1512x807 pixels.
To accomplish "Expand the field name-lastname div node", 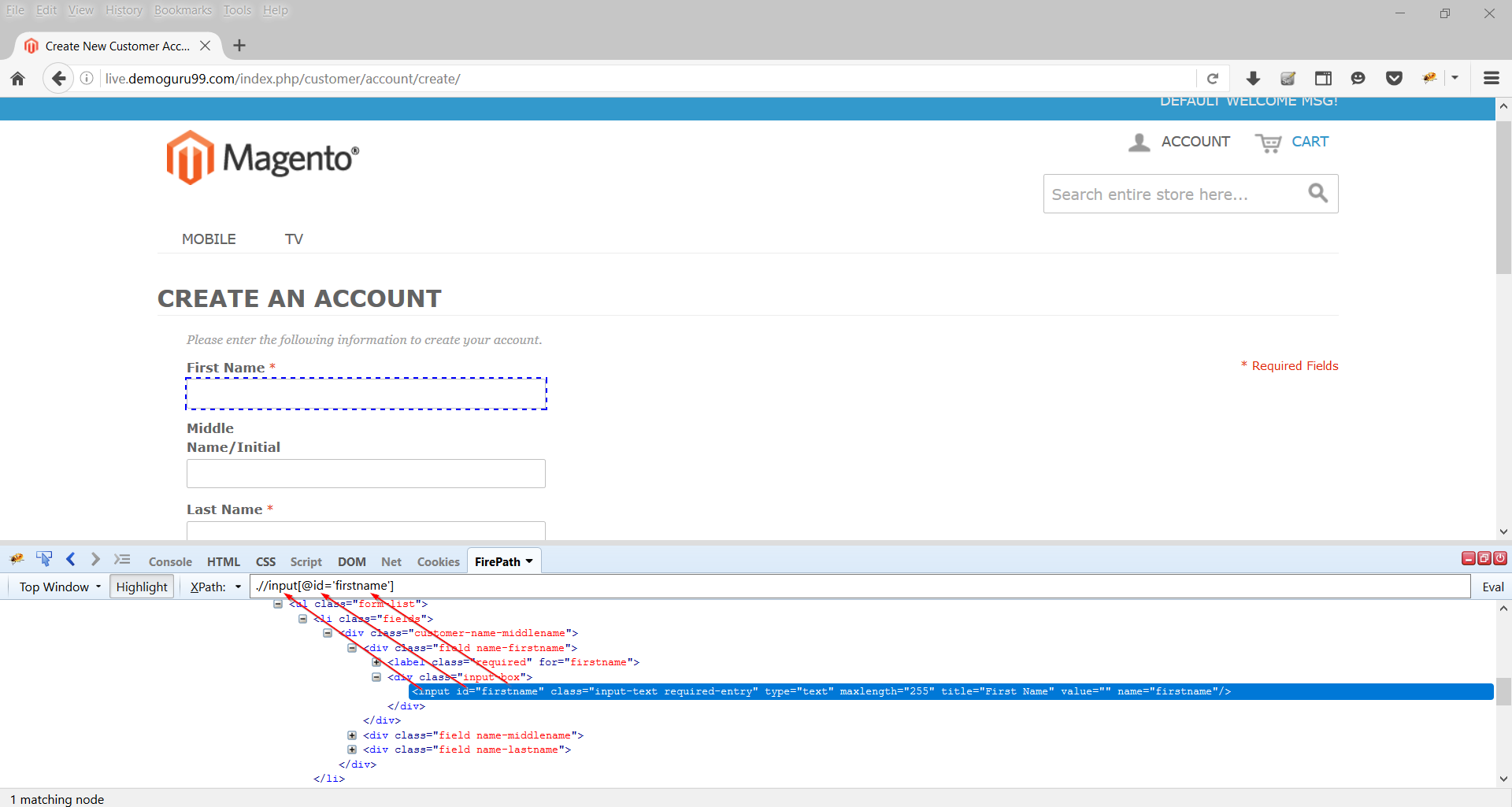I will click(352, 750).
